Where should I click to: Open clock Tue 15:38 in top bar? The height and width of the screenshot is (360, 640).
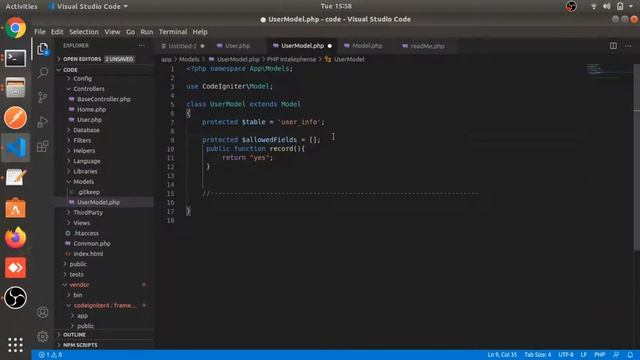(x=336, y=6)
